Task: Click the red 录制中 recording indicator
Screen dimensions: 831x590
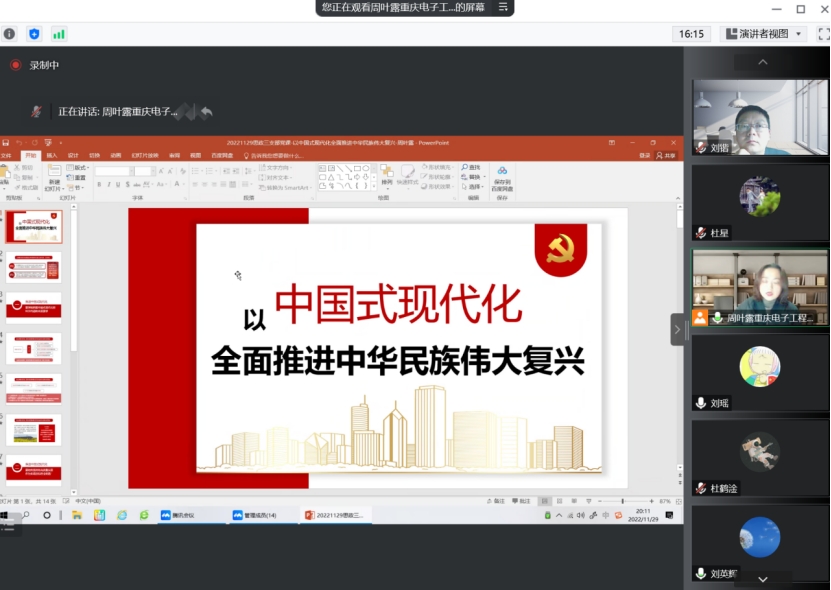Action: 15,65
